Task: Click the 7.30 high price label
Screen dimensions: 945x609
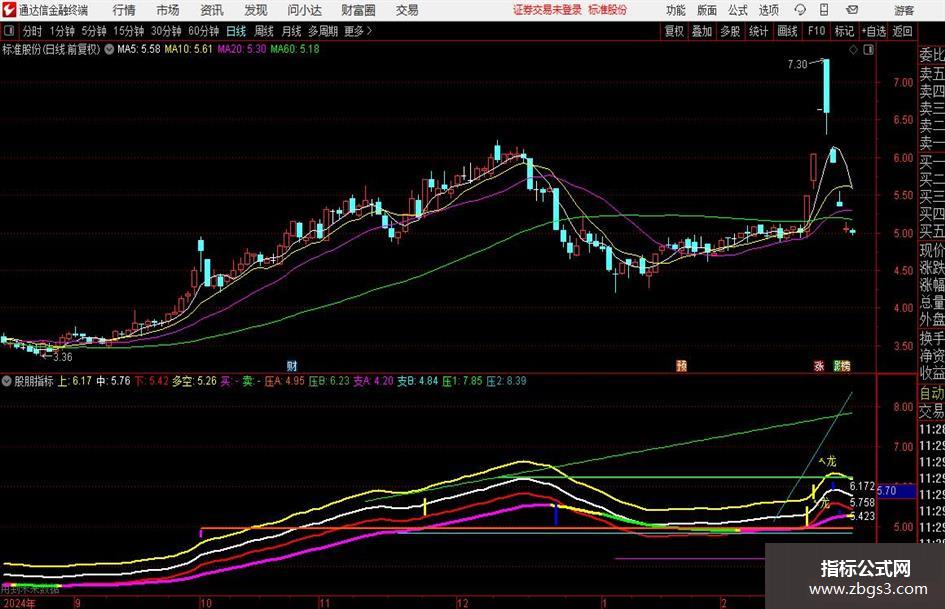Action: [797, 64]
